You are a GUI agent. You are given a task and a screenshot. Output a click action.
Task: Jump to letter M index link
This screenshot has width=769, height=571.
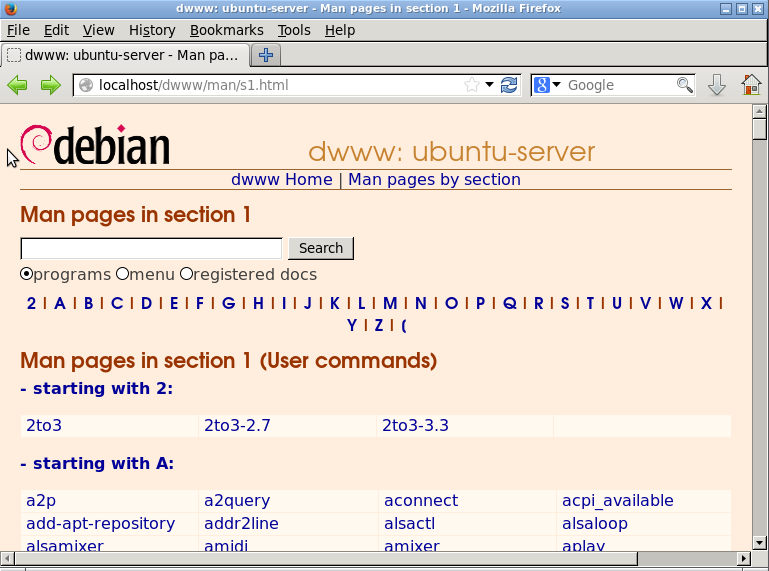[390, 303]
